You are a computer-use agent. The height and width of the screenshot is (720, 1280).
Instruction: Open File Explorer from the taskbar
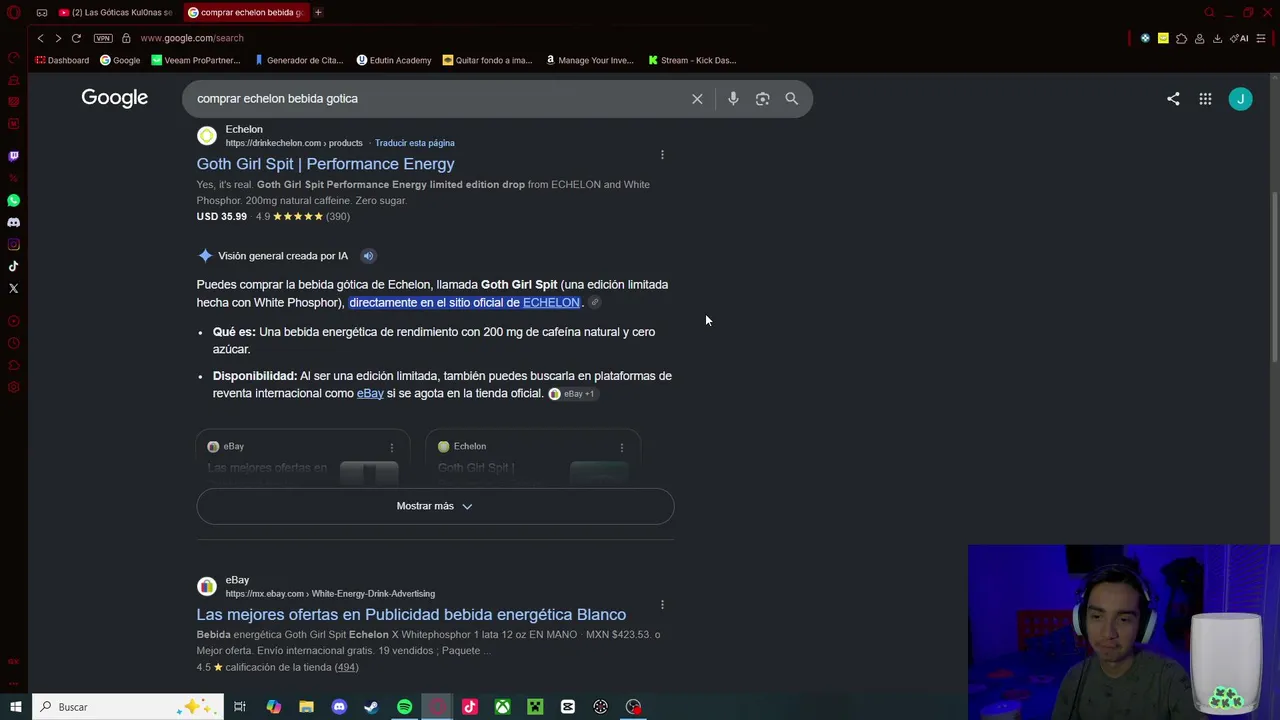(306, 707)
